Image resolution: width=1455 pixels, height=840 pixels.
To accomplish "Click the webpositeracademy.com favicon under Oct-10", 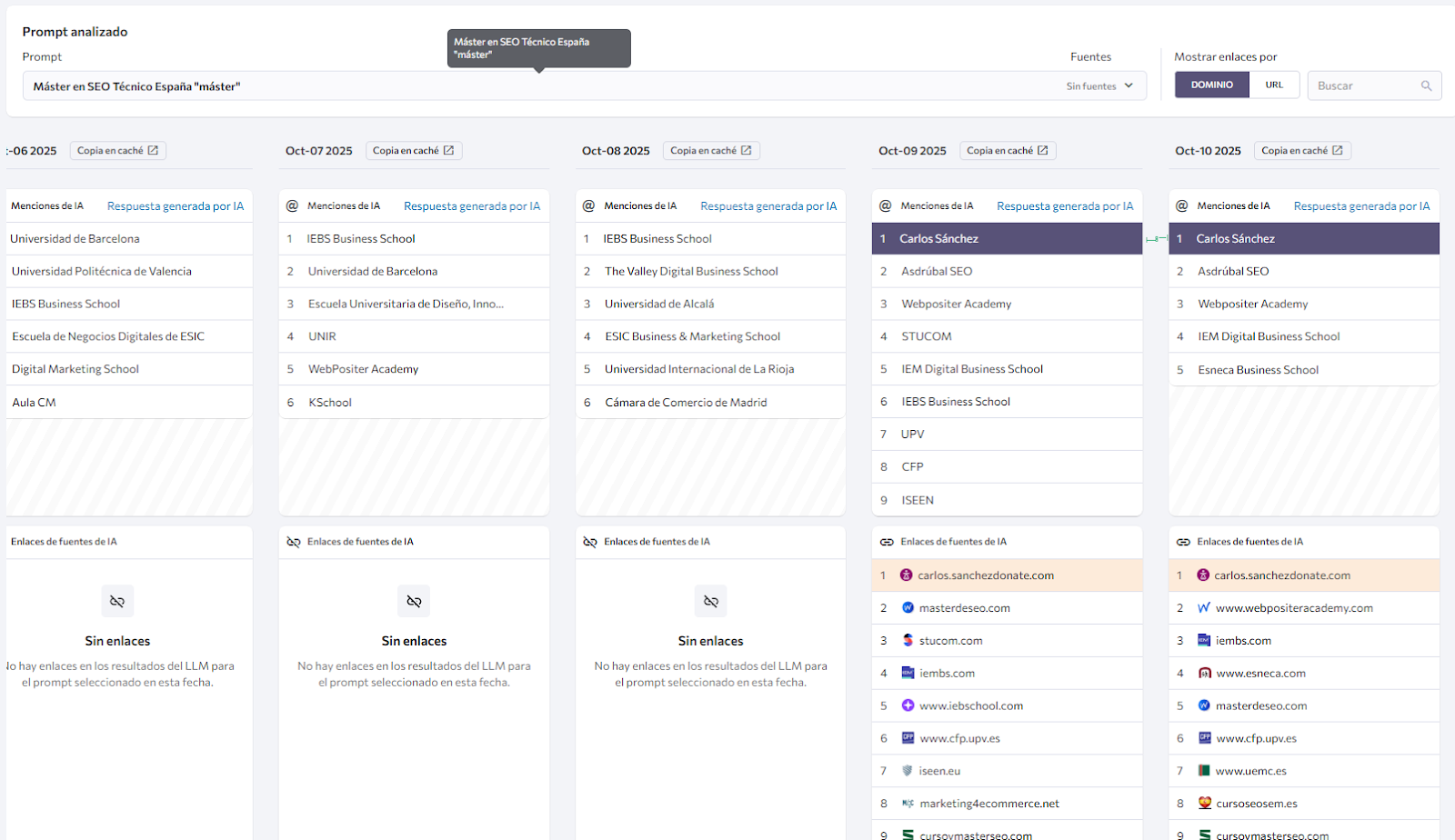I will [1204, 608].
